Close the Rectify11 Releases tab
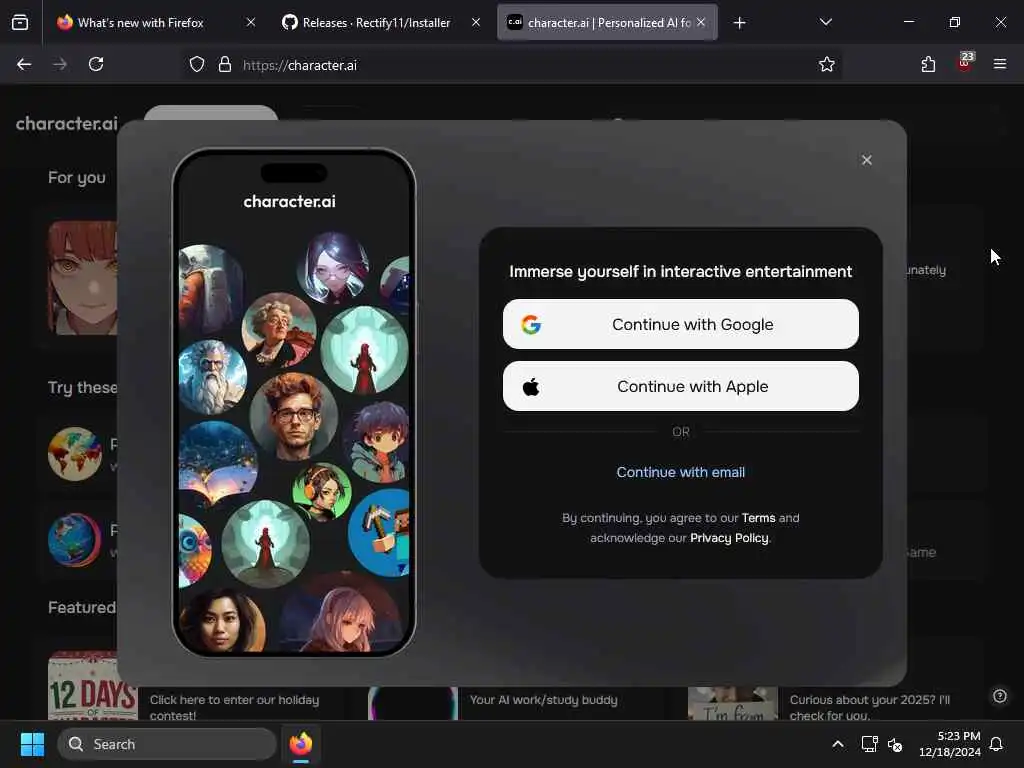1024x768 pixels. (476, 23)
